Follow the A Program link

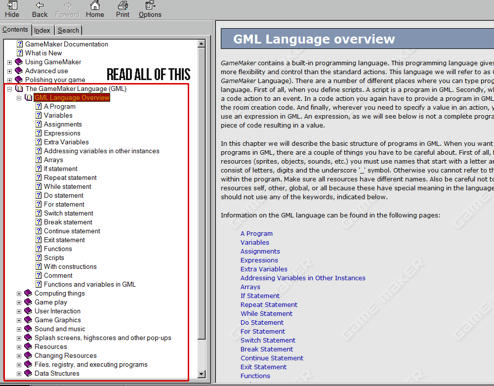tap(257, 233)
